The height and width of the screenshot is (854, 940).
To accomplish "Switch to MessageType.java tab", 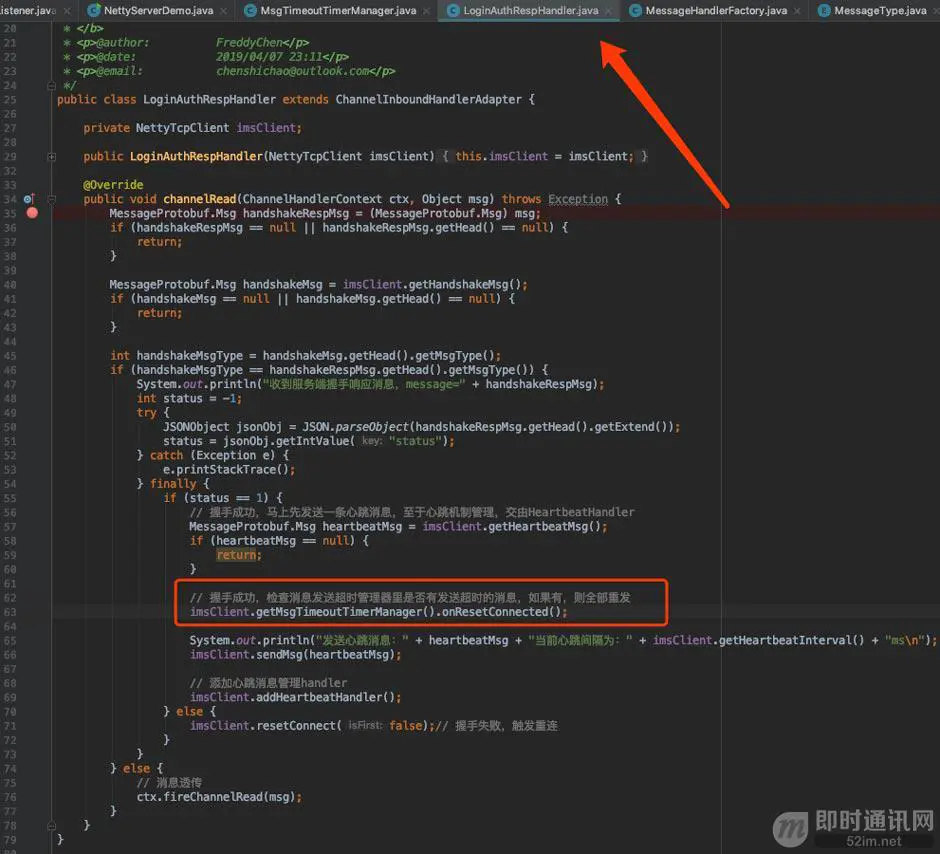I will click(x=880, y=10).
